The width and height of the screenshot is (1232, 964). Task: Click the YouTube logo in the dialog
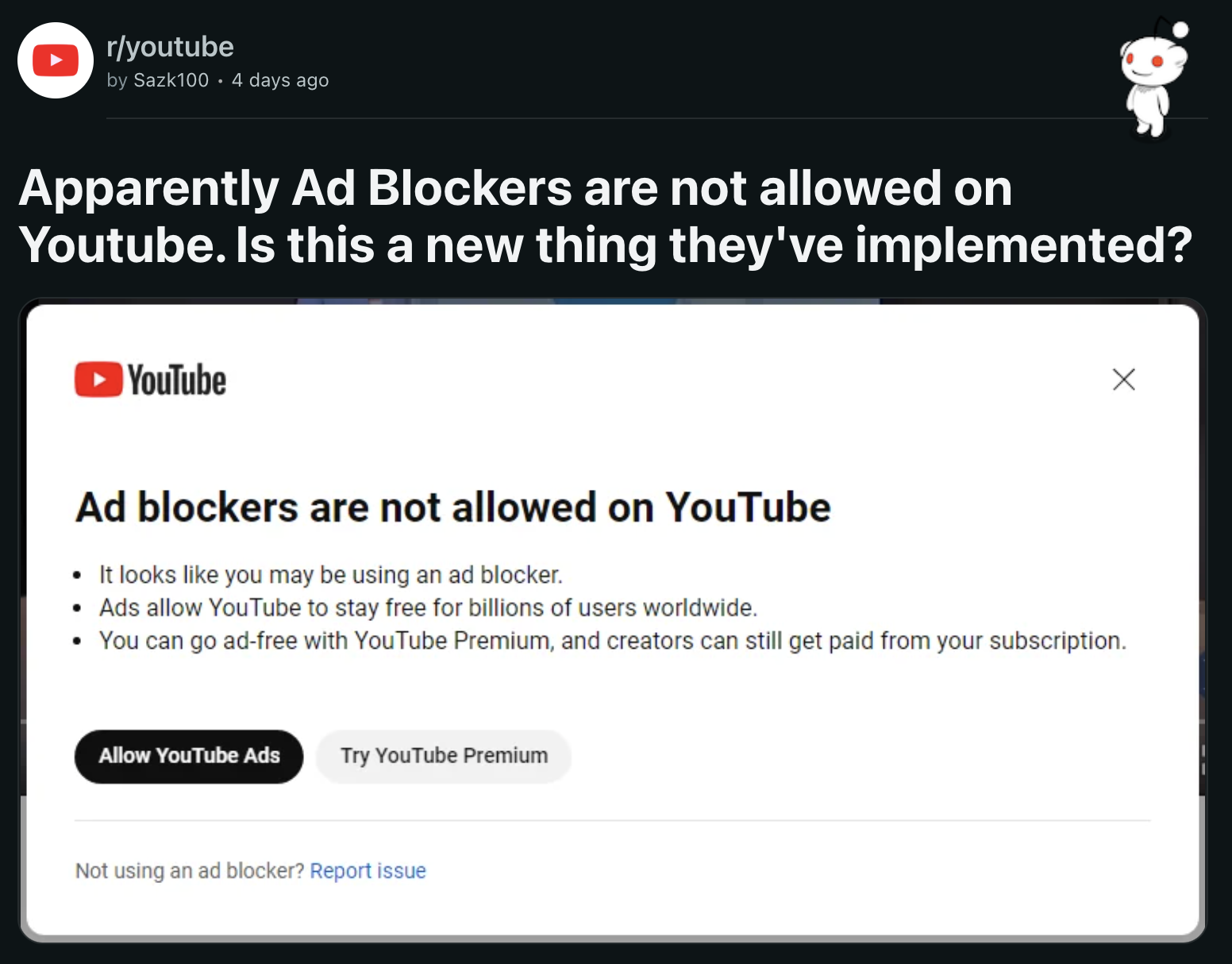[x=151, y=380]
